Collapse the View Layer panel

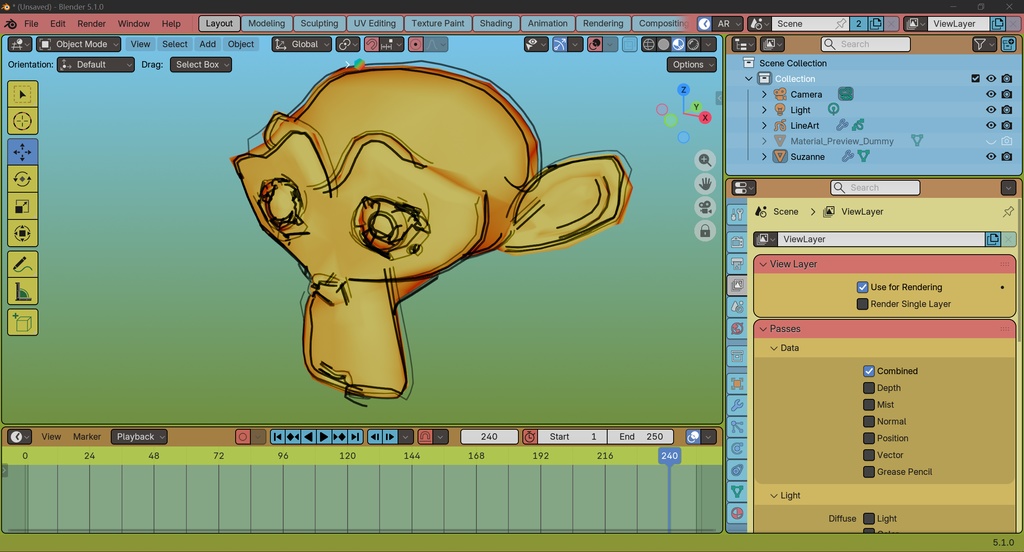pos(763,264)
